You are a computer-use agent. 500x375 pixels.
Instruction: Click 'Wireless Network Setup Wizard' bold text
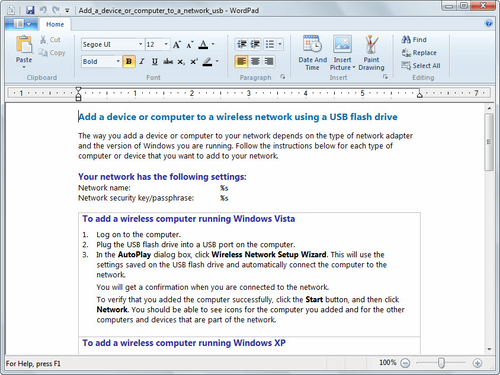(x=269, y=255)
